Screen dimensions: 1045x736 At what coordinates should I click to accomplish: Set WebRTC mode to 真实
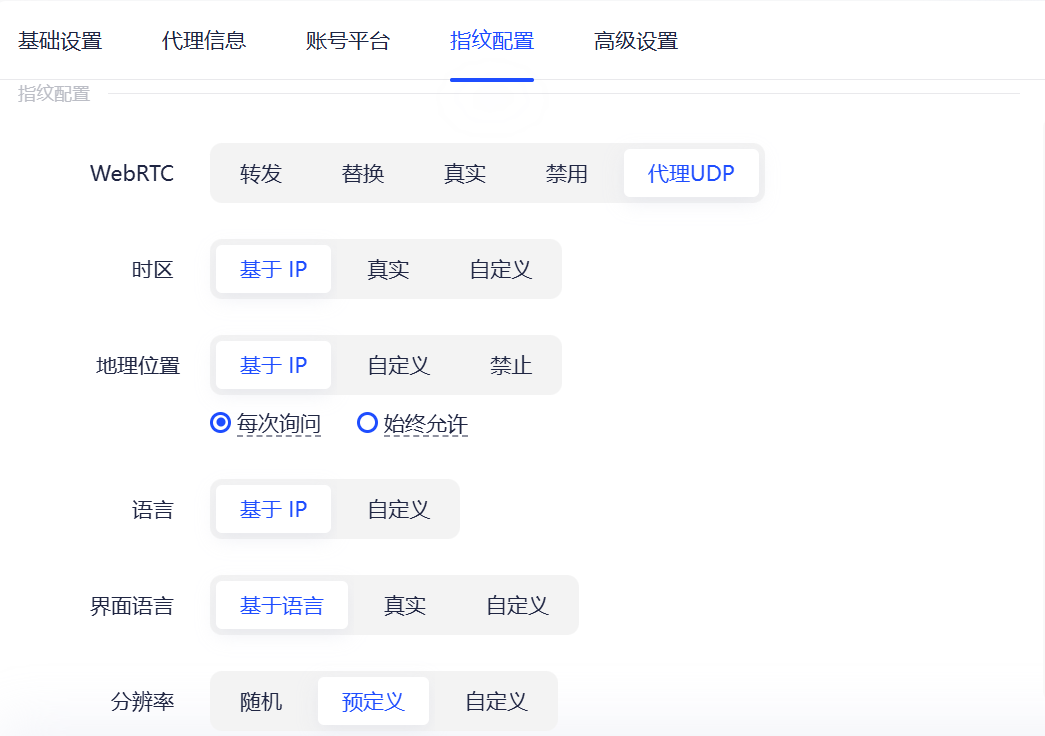pos(465,173)
